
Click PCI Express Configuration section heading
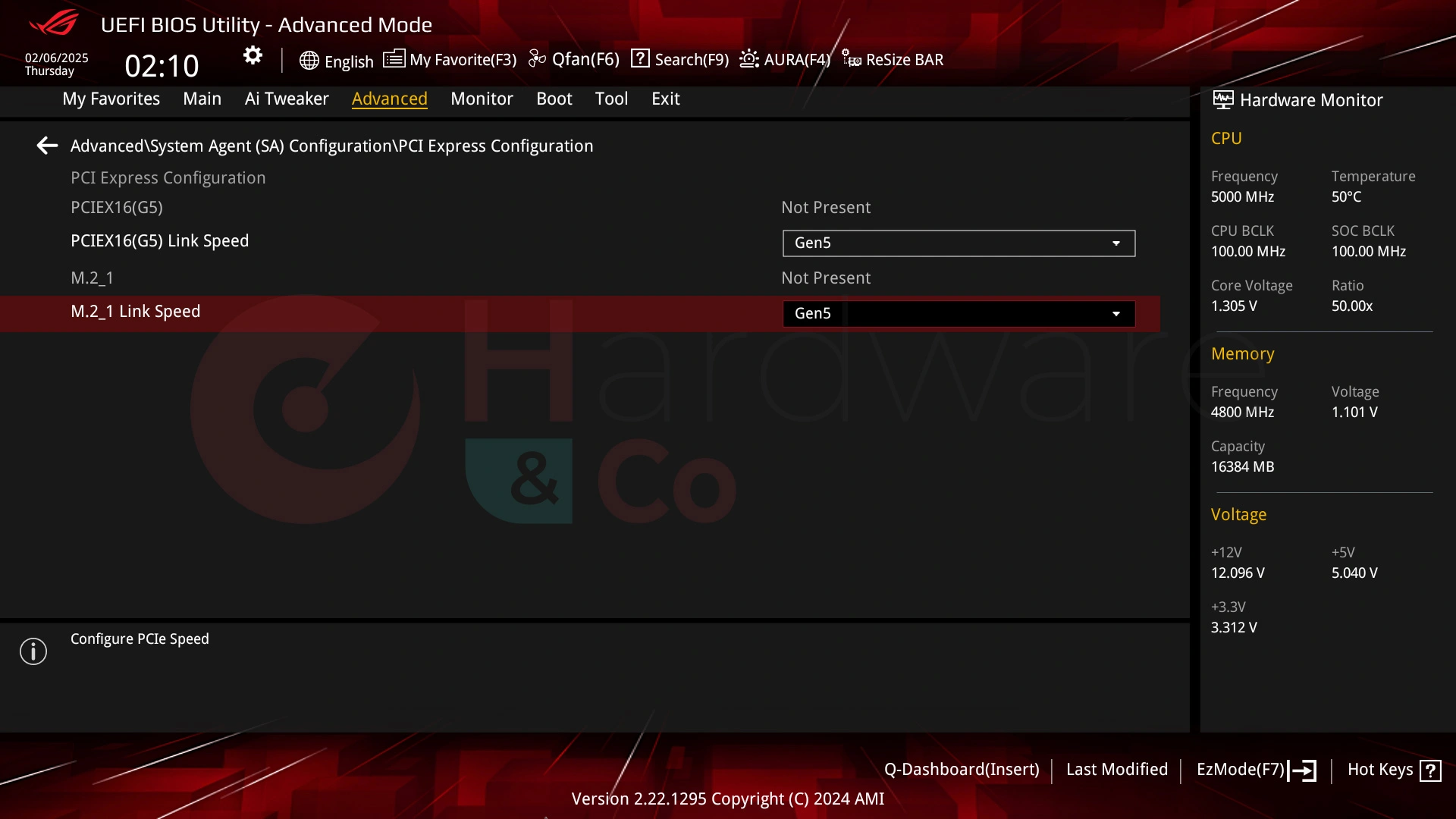click(x=168, y=178)
